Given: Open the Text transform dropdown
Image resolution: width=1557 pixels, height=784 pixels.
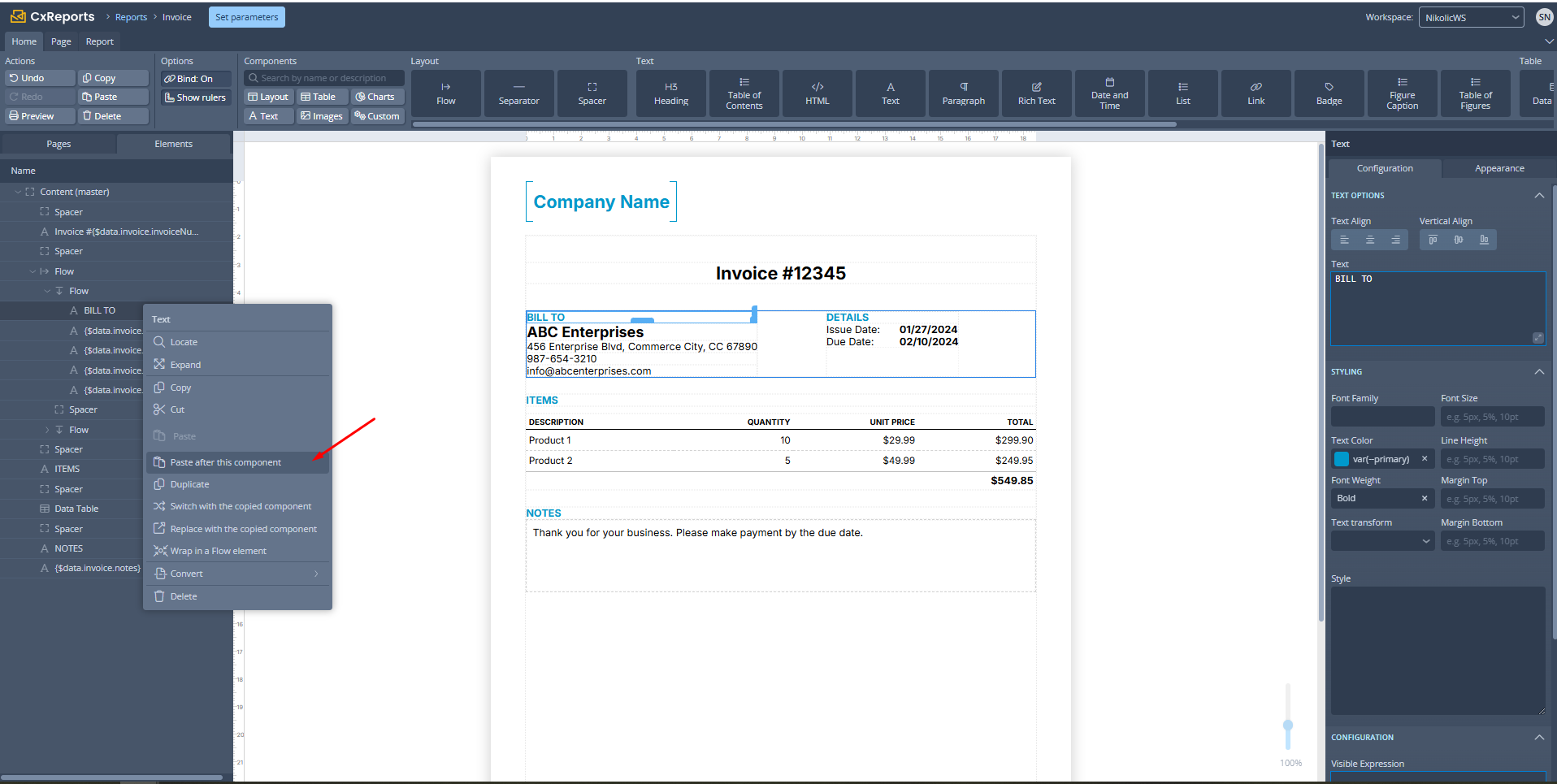Looking at the screenshot, I should [1381, 542].
